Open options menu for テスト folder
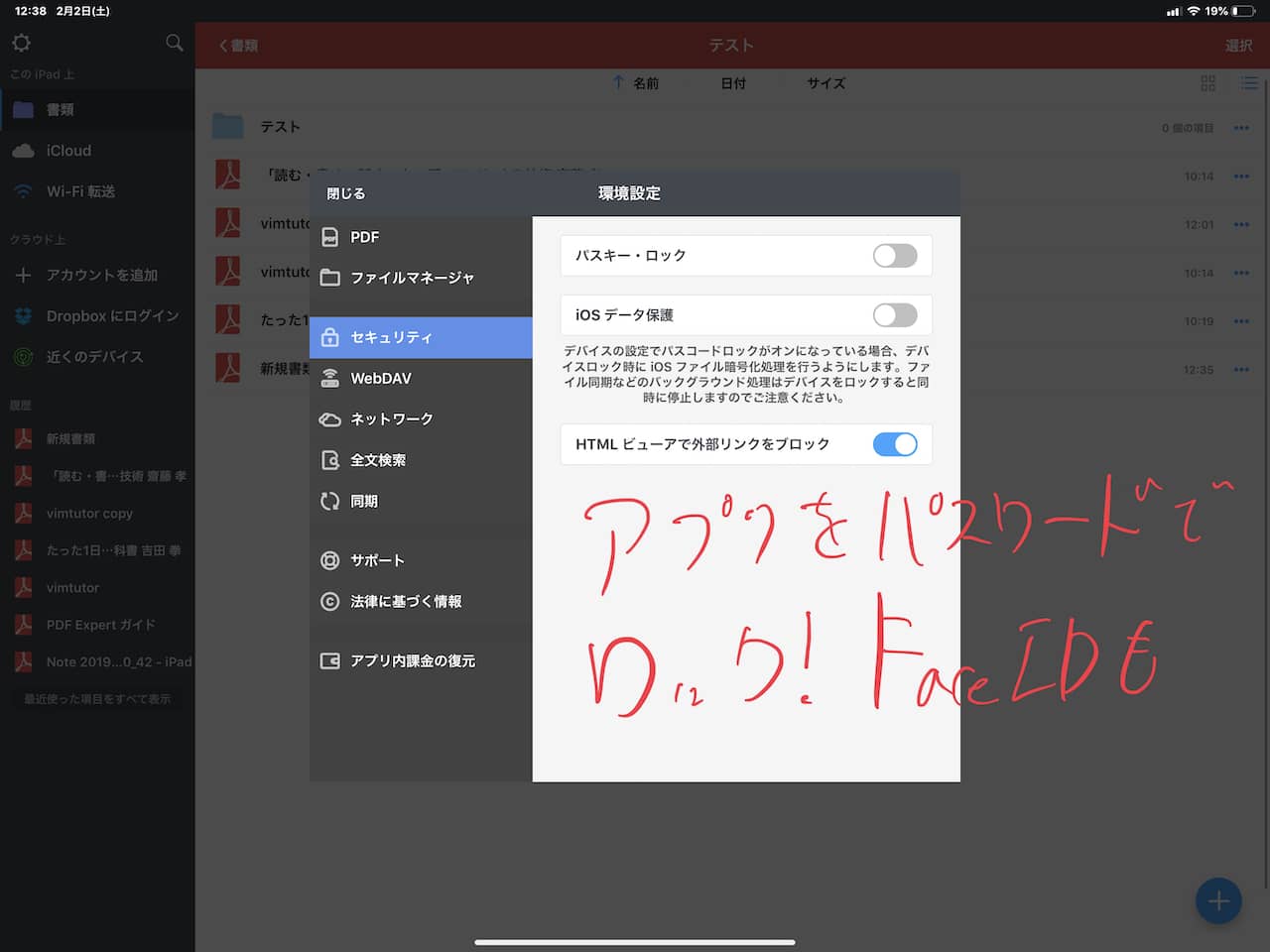 pyautogui.click(x=1241, y=127)
